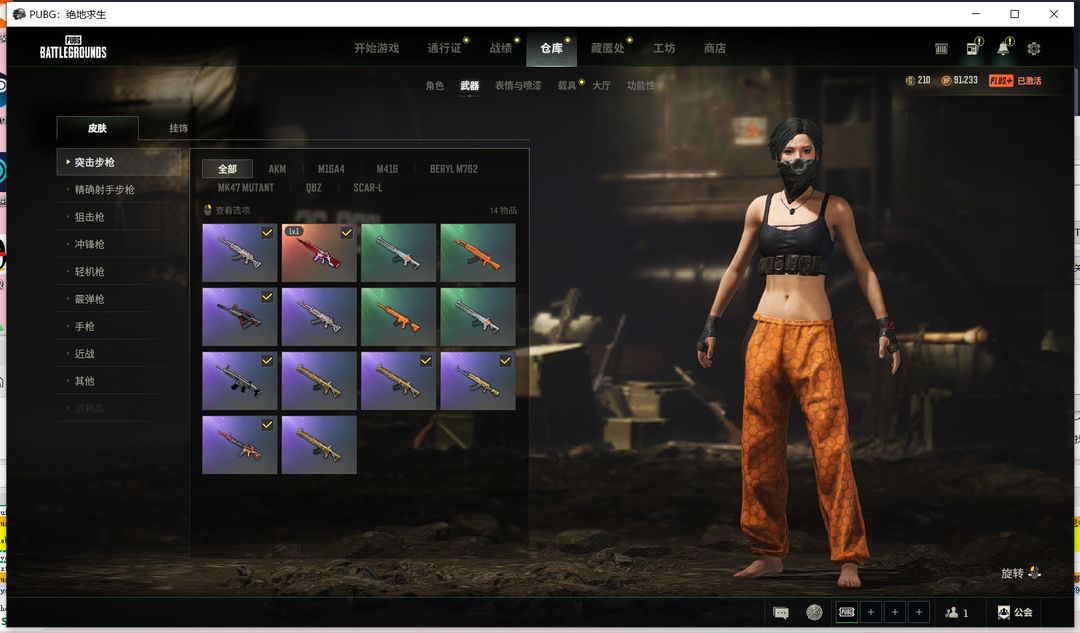The width and height of the screenshot is (1080, 633).
Task: Toggle checkmark on black rifle with red scope
Action: coord(267,297)
